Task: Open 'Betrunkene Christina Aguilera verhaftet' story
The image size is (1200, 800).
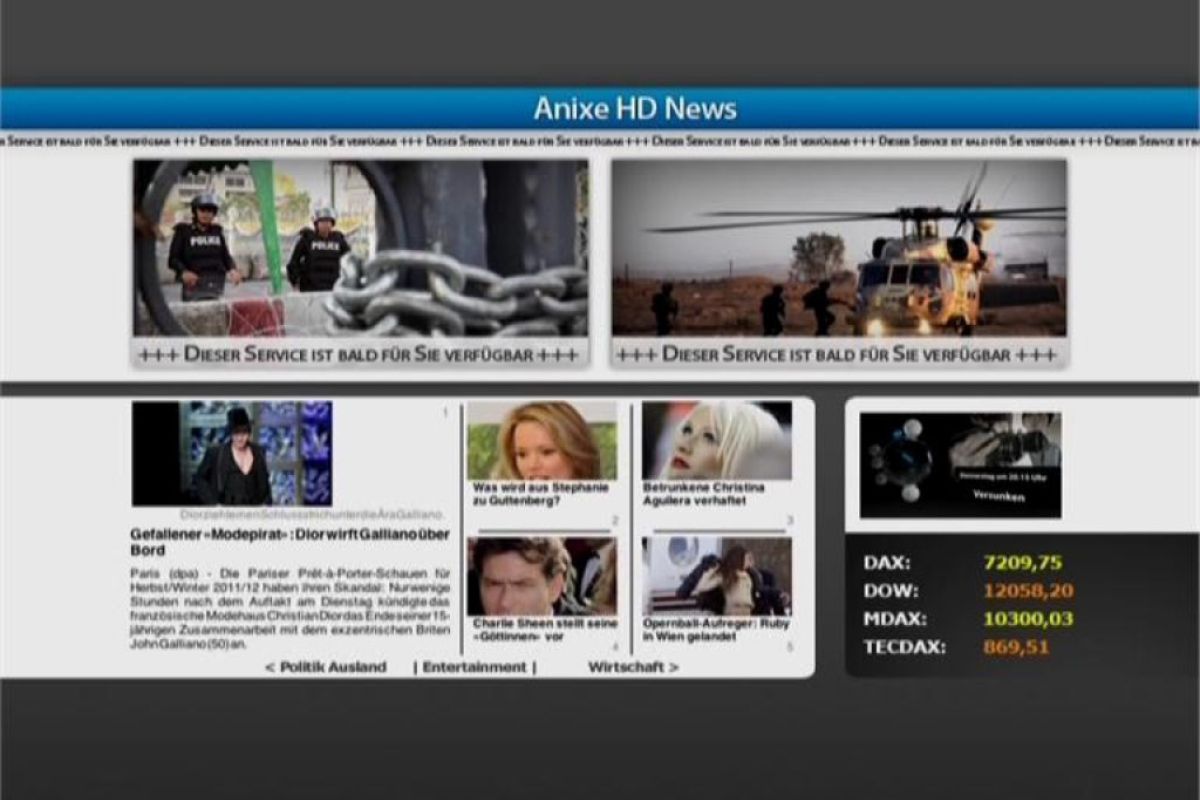Action: click(x=704, y=493)
